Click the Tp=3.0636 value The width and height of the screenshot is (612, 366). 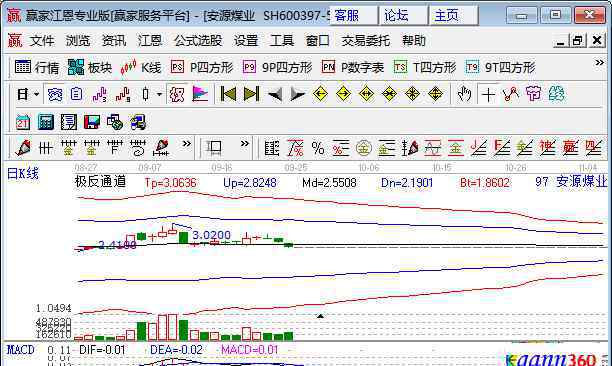pos(171,183)
